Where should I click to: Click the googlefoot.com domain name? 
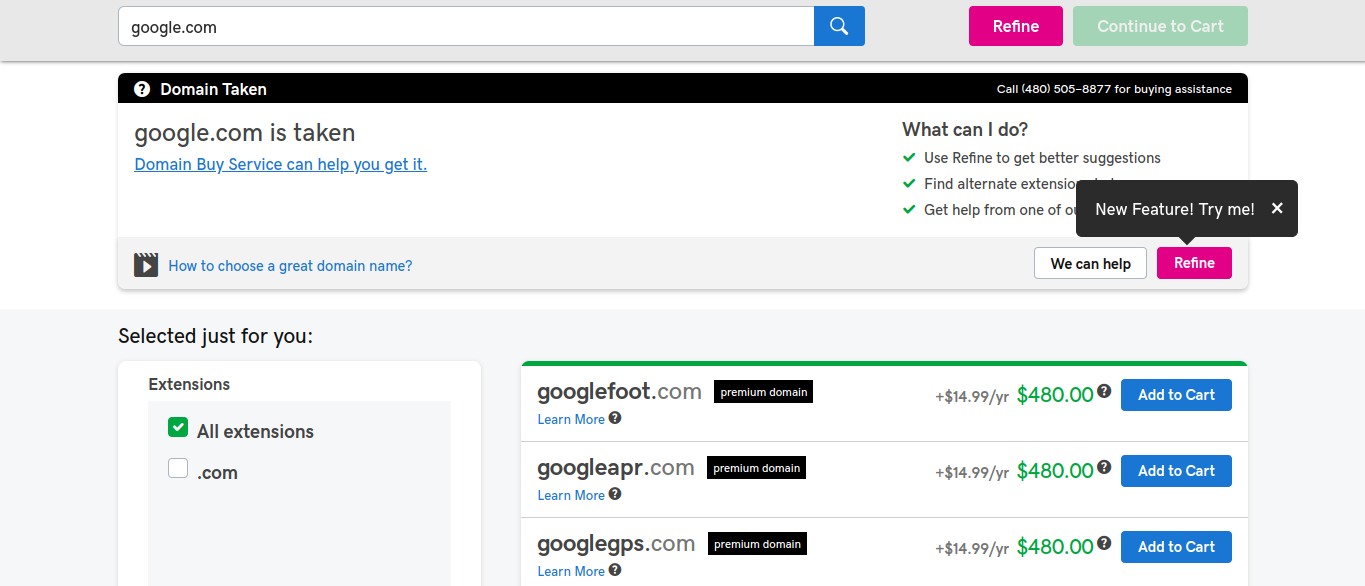(x=619, y=392)
